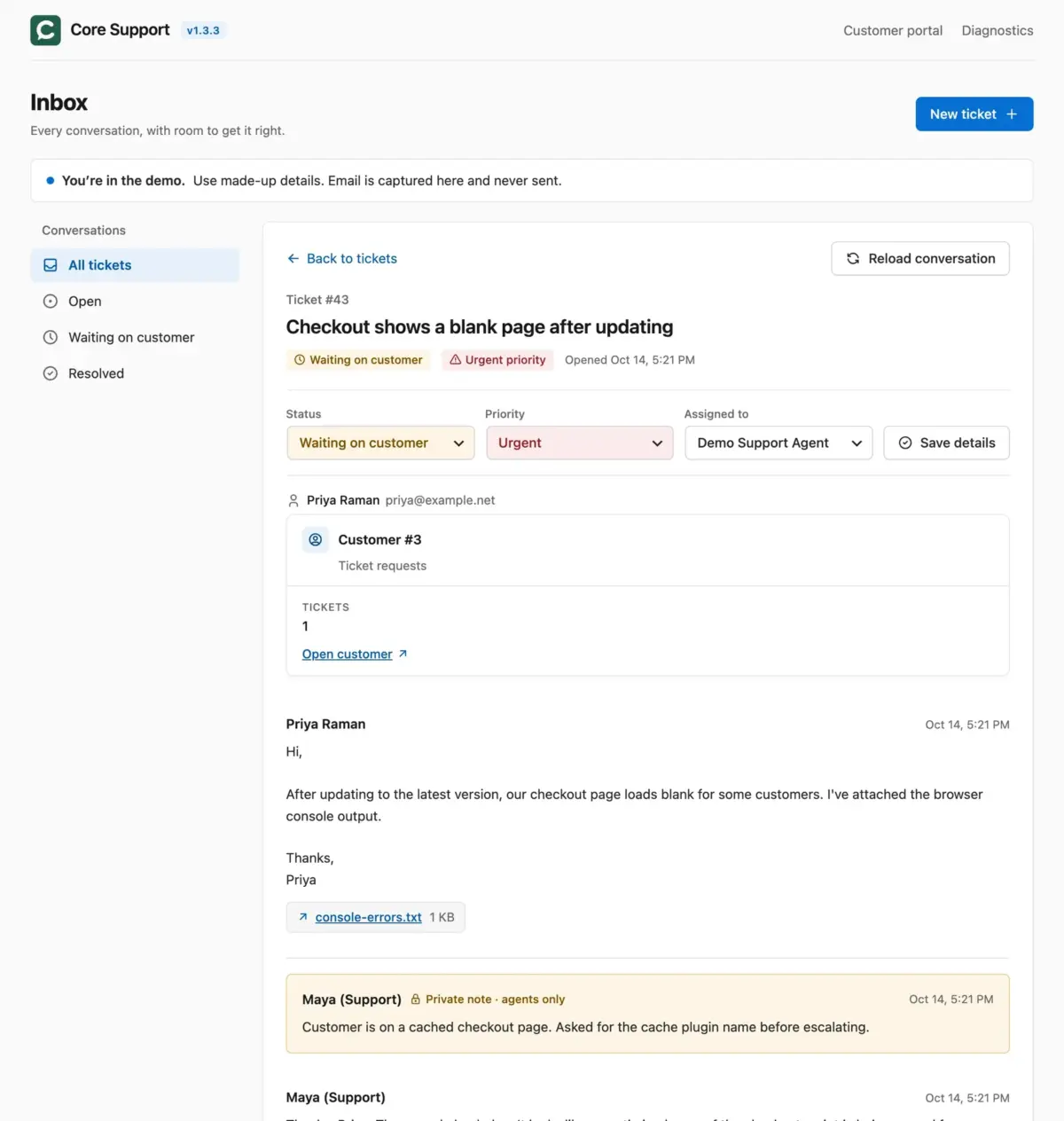Click the priya@example.net email address
The height and width of the screenshot is (1121, 1064).
tap(440, 500)
